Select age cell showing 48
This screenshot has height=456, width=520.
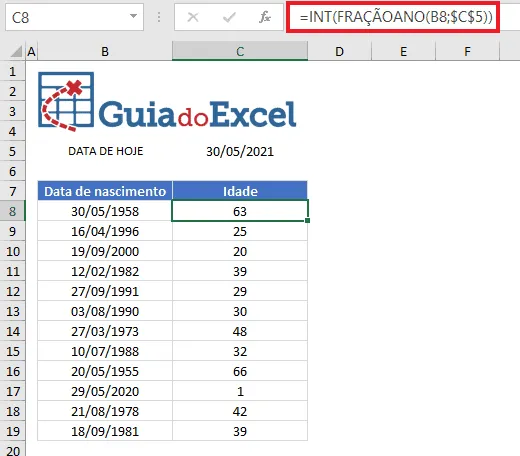coord(240,331)
